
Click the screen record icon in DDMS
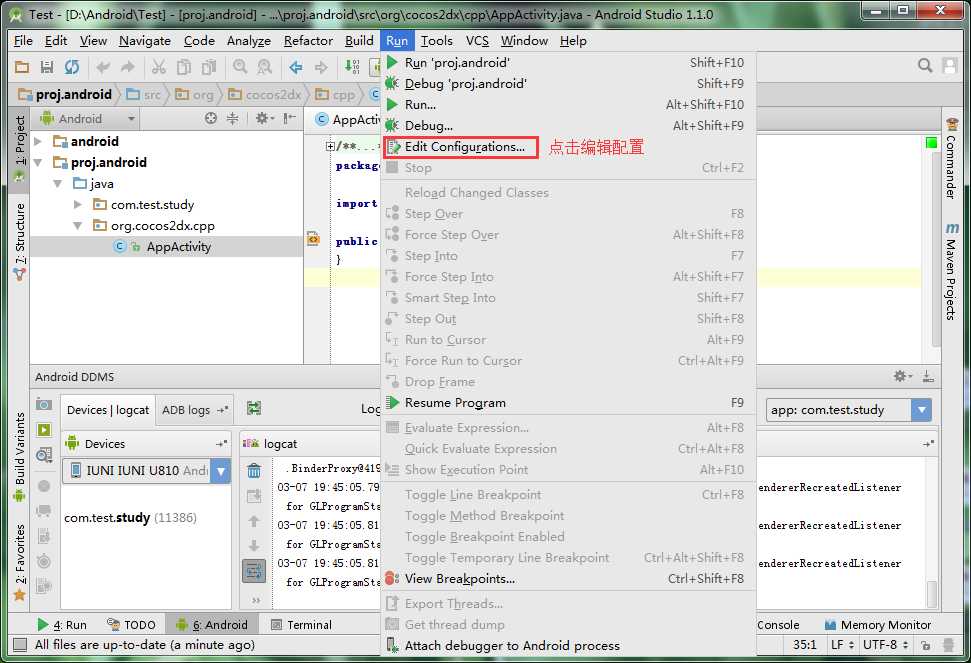click(44, 430)
